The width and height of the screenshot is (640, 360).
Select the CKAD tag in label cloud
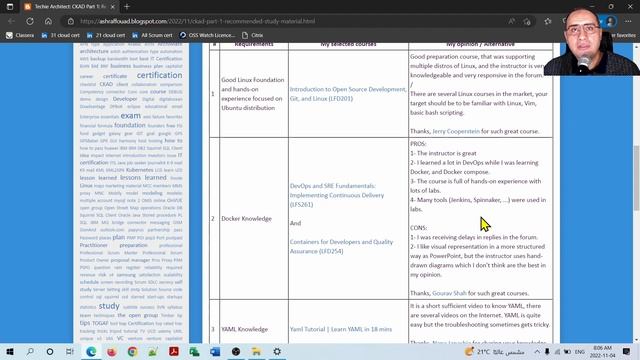coord(106,84)
